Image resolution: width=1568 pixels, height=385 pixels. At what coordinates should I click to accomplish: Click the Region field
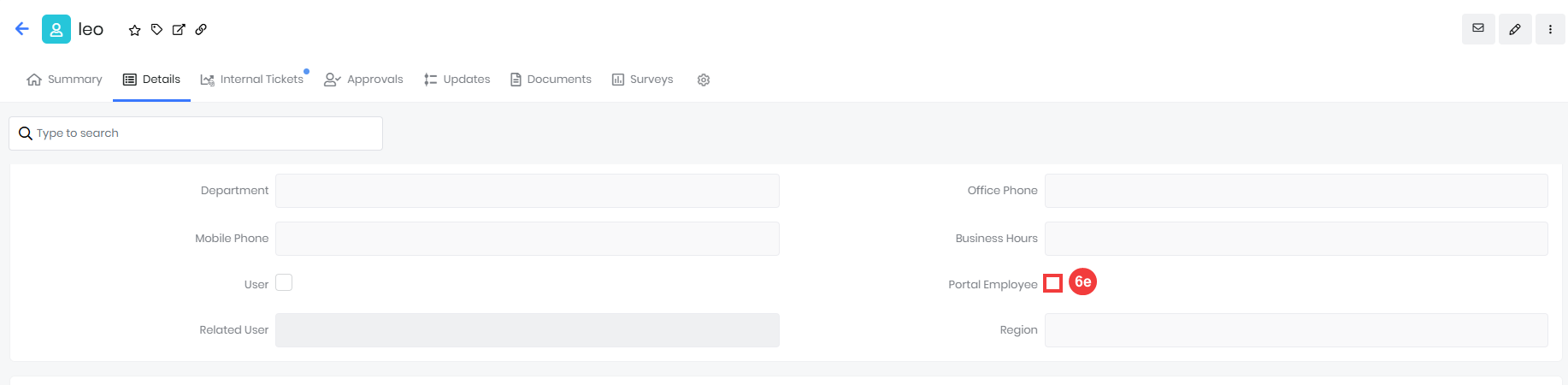[1296, 330]
